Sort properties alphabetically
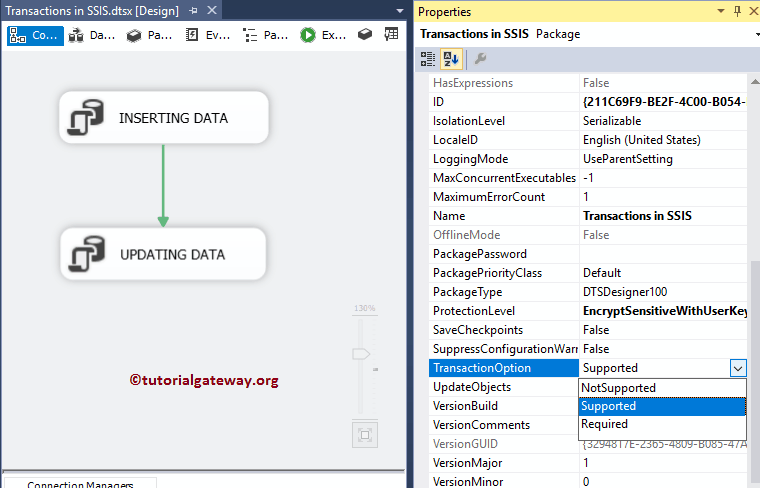Image resolution: width=760 pixels, height=488 pixels. coord(451,59)
